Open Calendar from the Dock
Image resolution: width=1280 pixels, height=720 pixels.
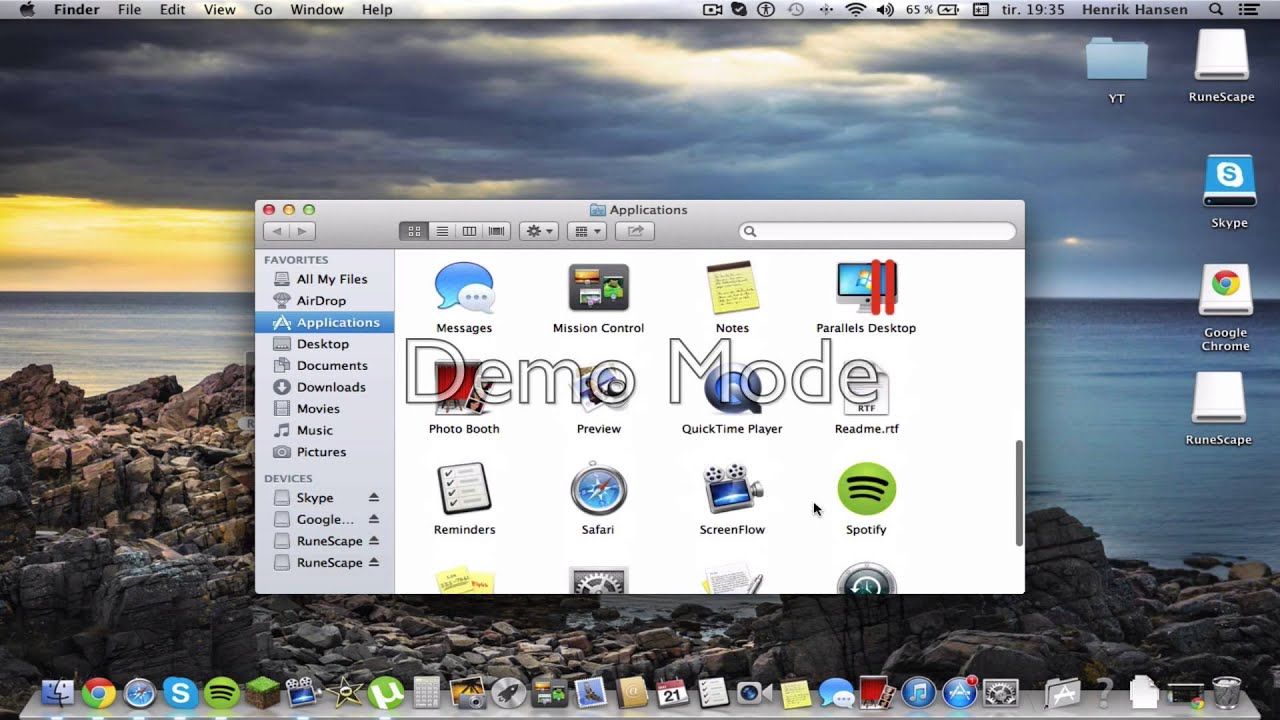coord(672,692)
